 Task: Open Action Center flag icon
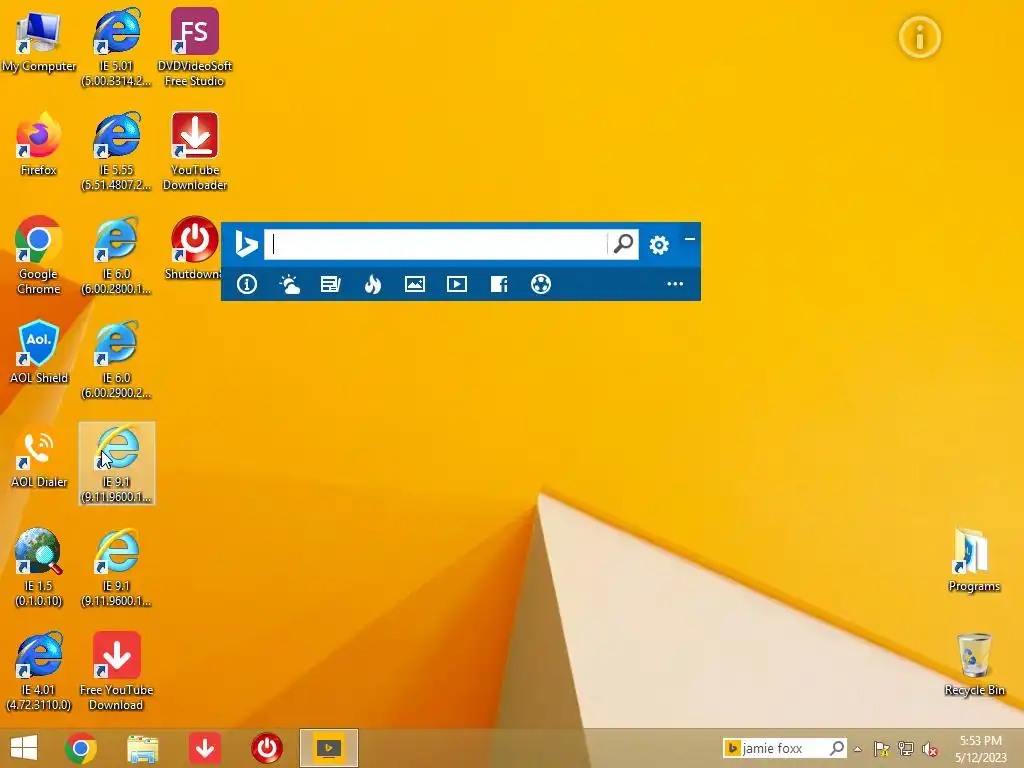(882, 749)
